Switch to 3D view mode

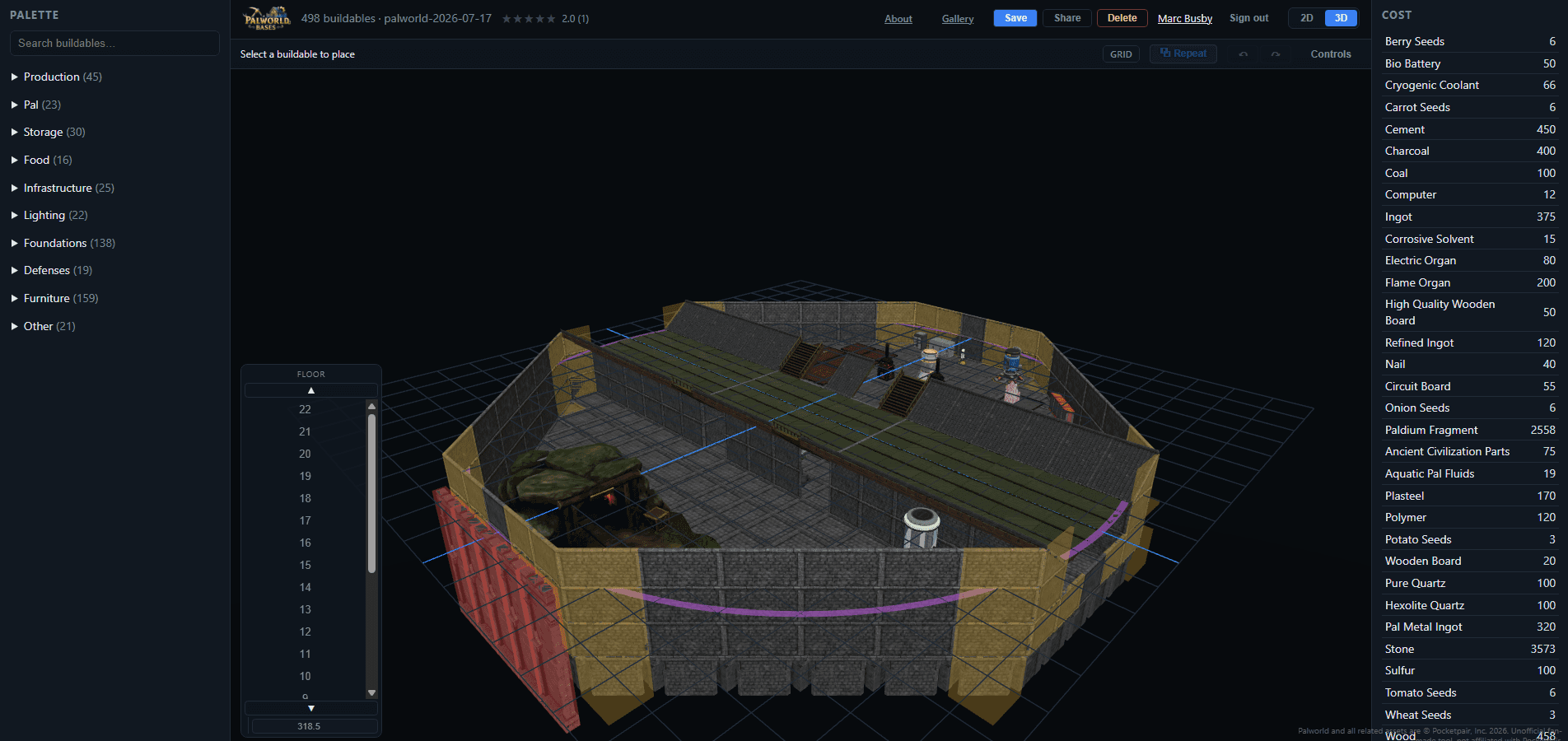pos(1341,18)
